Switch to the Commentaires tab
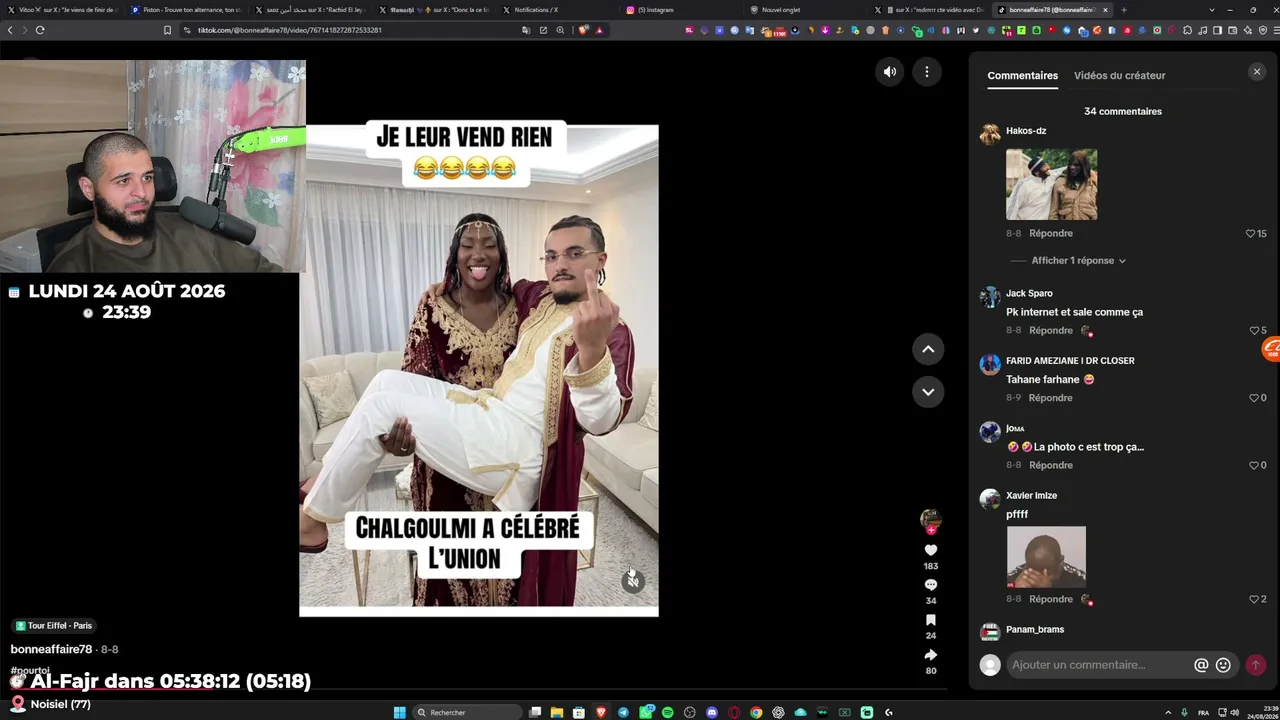This screenshot has width=1280, height=720. 1022,76
